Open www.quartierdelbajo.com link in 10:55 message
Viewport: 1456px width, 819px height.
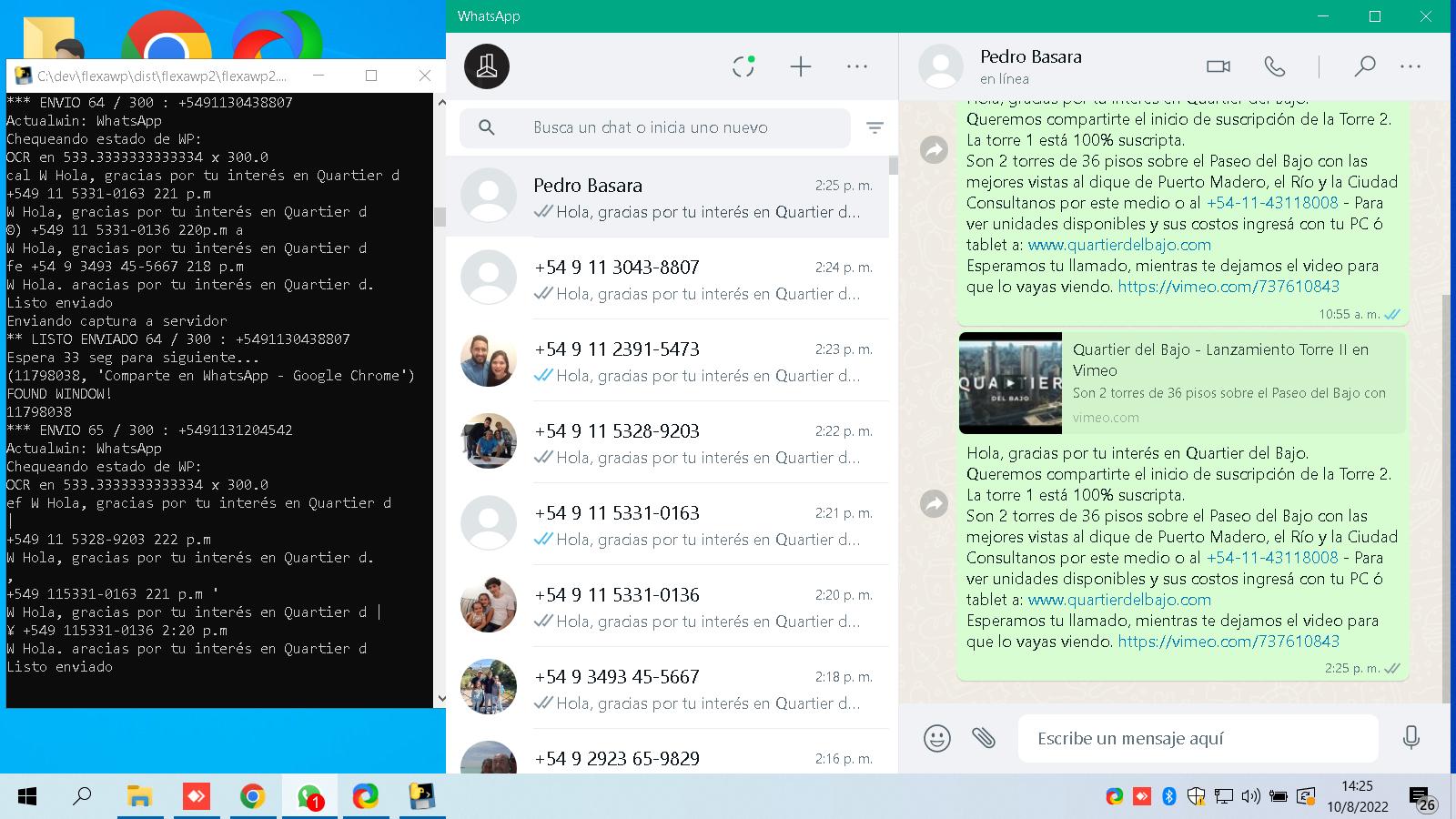tap(1119, 245)
